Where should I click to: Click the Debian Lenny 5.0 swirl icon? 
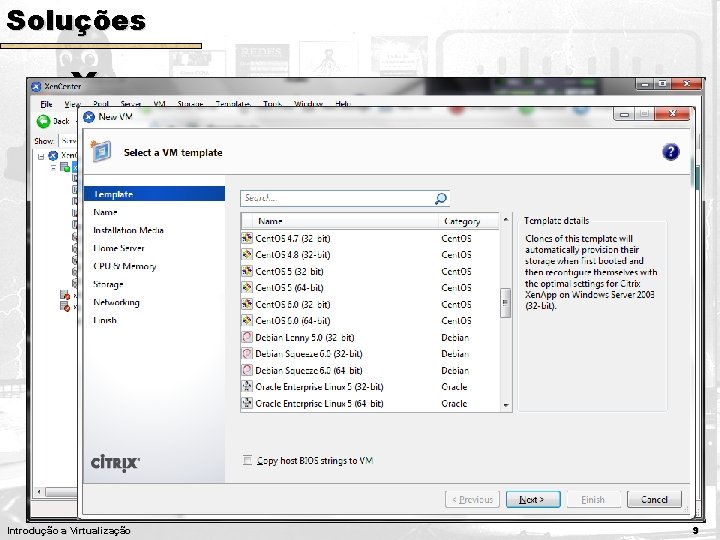(247, 337)
